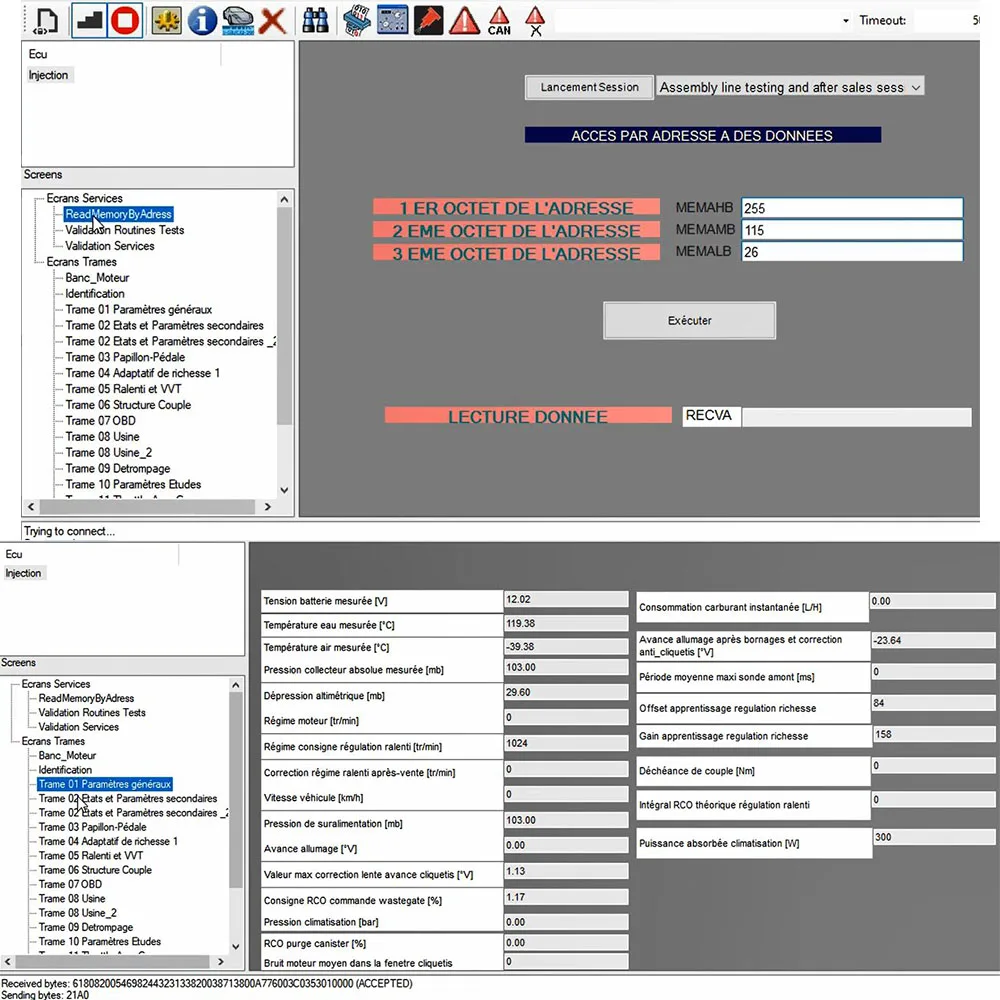Select Trame 07 OBD in upper Screens tree
Viewport: 1000px width, 1000px height.
point(100,421)
